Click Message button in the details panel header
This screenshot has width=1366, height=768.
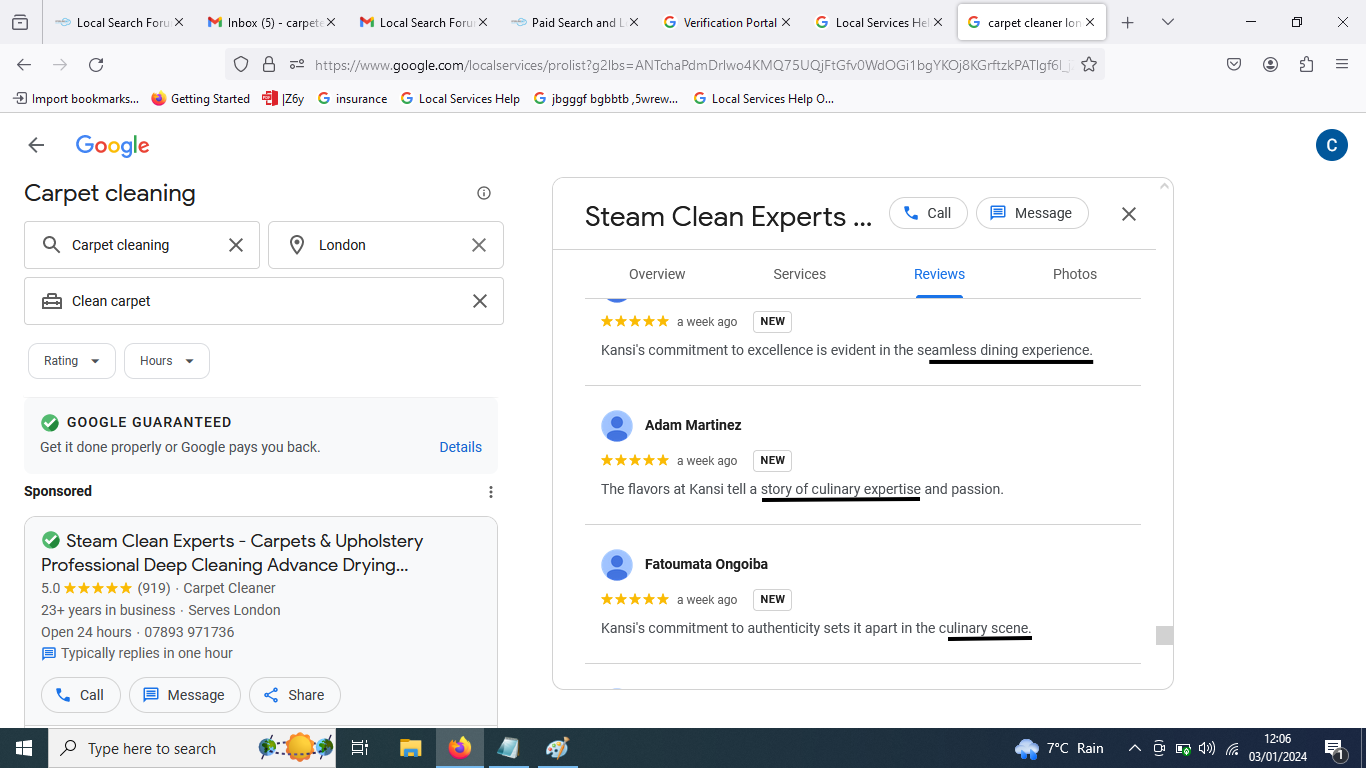pyautogui.click(x=1032, y=213)
